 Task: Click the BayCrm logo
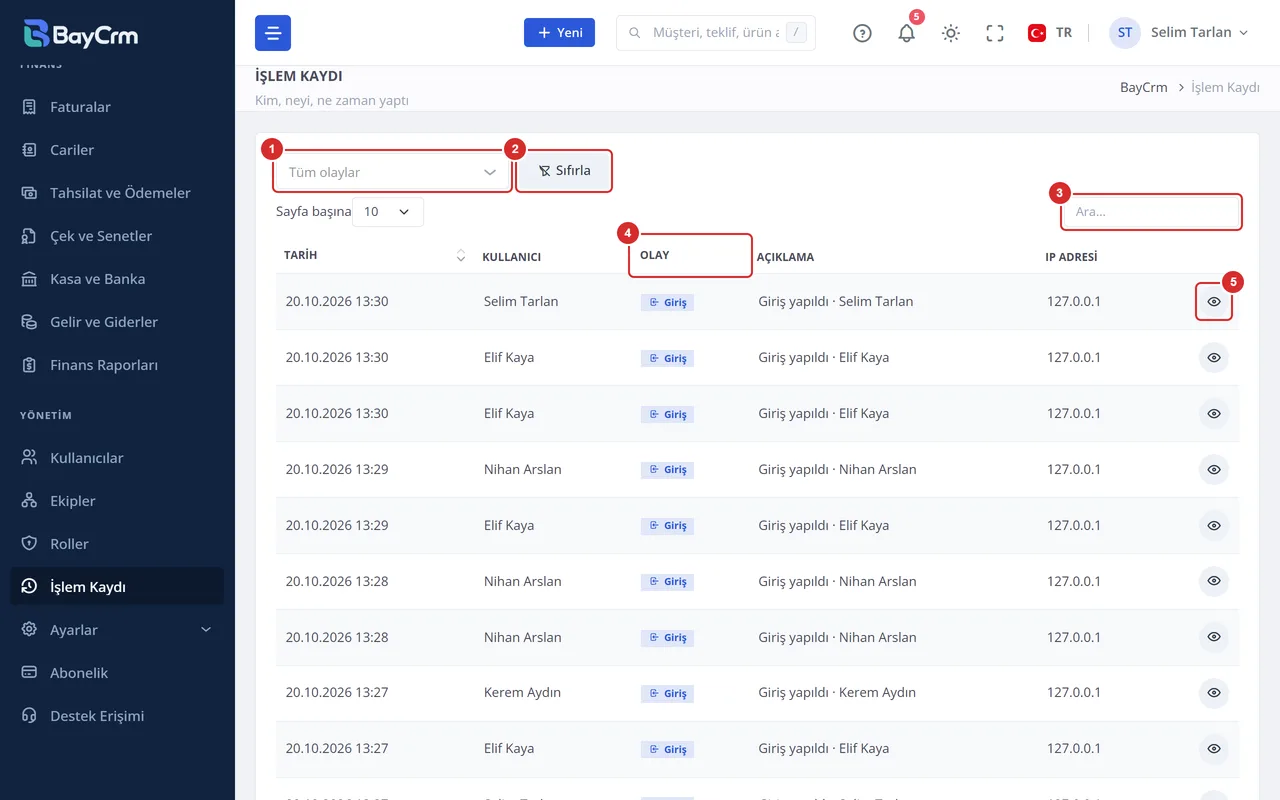81,34
